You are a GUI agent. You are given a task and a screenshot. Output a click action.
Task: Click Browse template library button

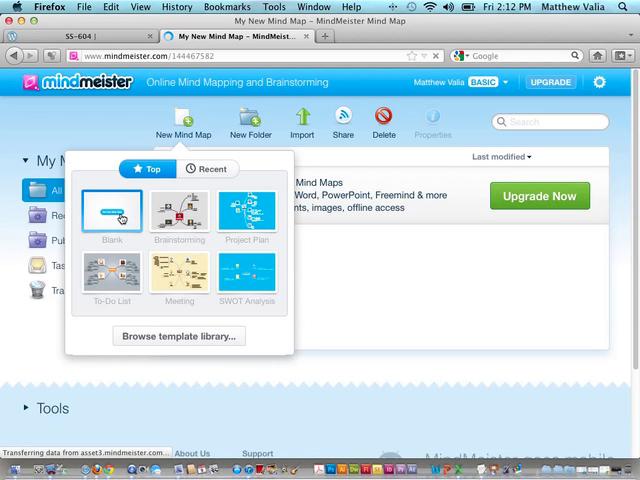179,336
